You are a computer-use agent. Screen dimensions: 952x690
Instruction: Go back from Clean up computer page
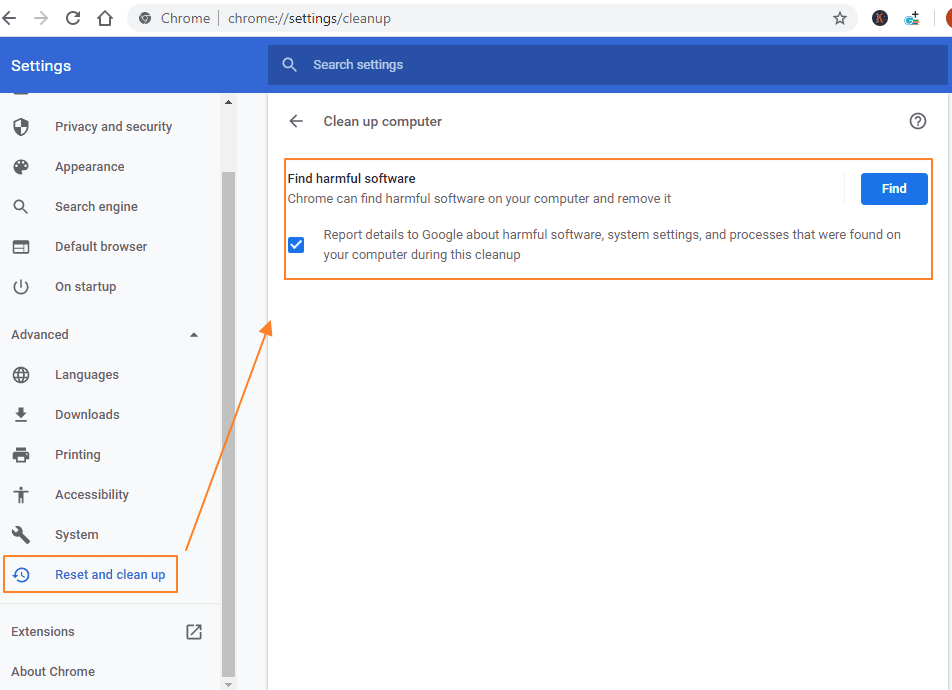(x=296, y=121)
